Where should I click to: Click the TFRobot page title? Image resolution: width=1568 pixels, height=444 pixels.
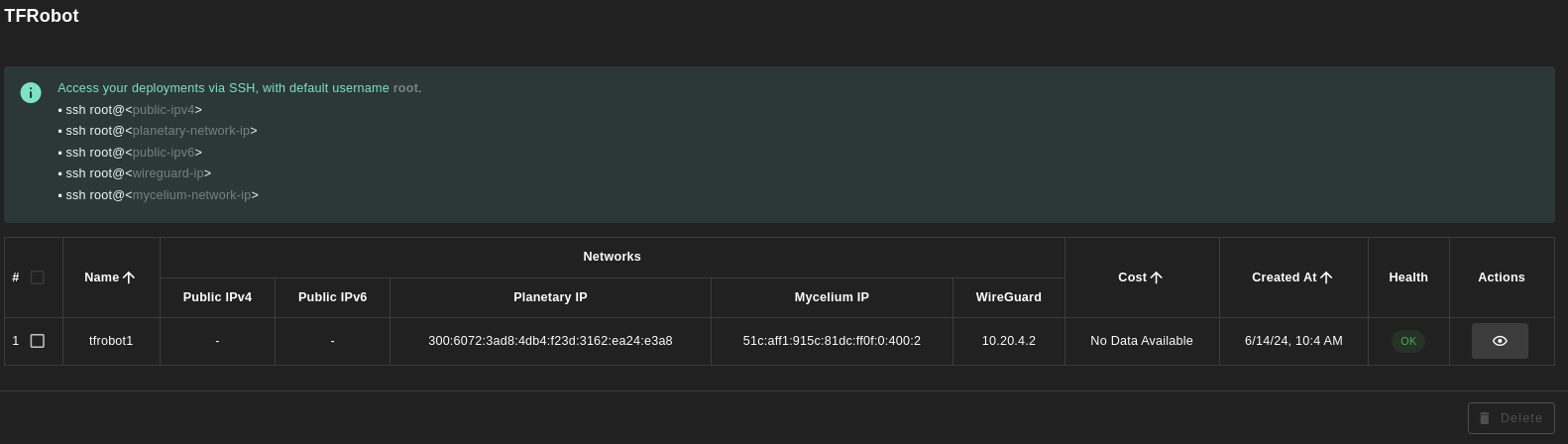click(x=42, y=16)
